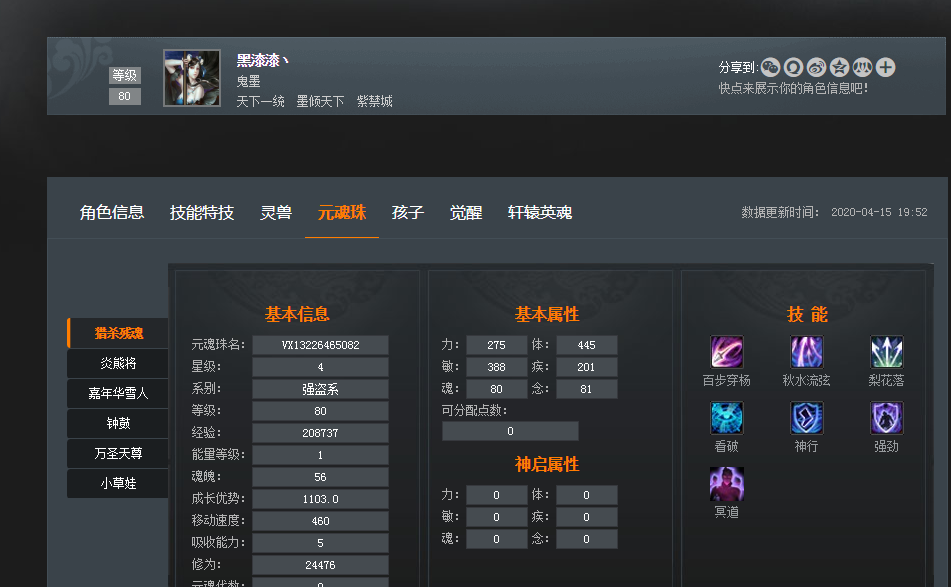
Task: Click the 元魂珠名 value field
Action: pos(320,345)
